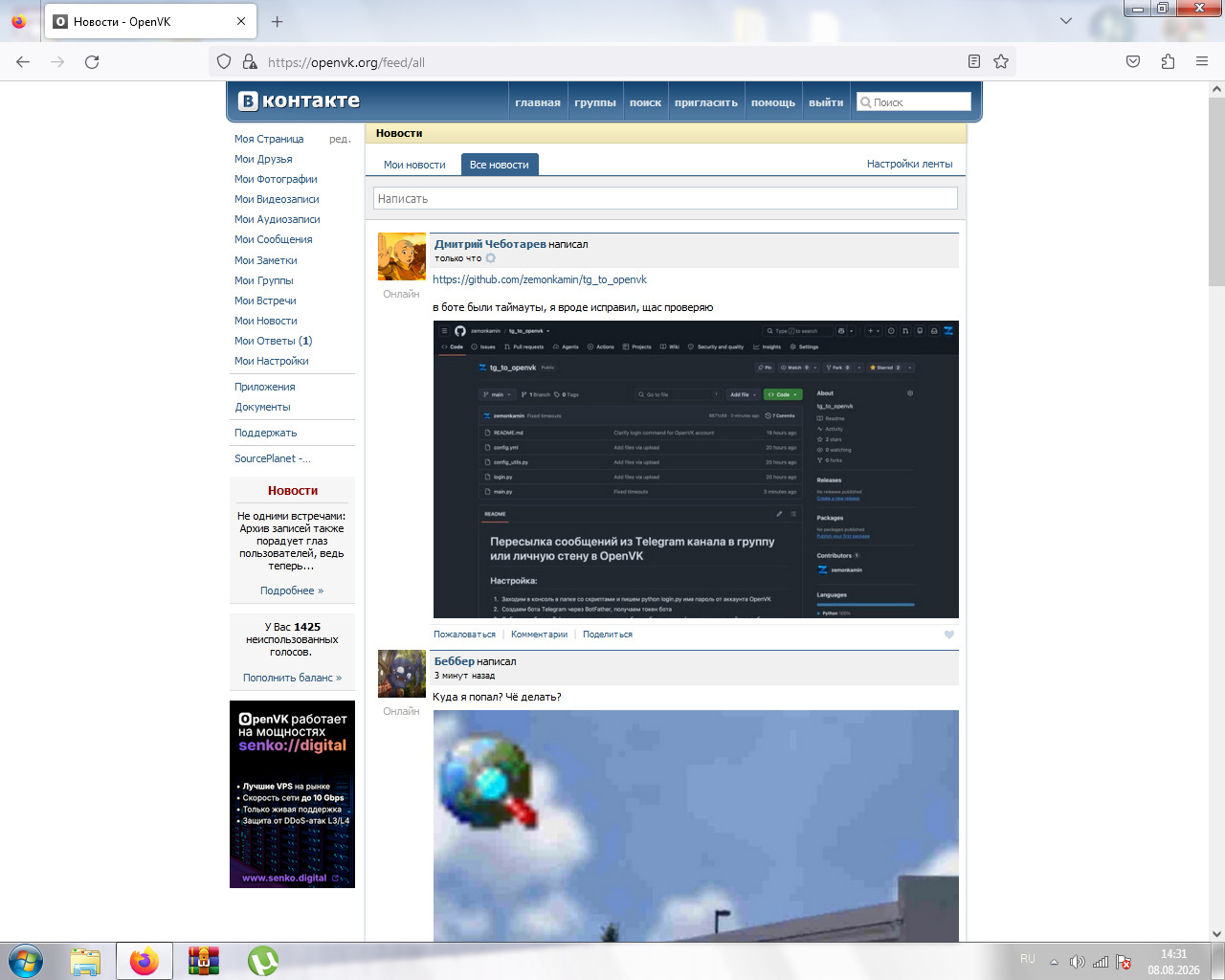Open Мои Настройки

tap(272, 361)
